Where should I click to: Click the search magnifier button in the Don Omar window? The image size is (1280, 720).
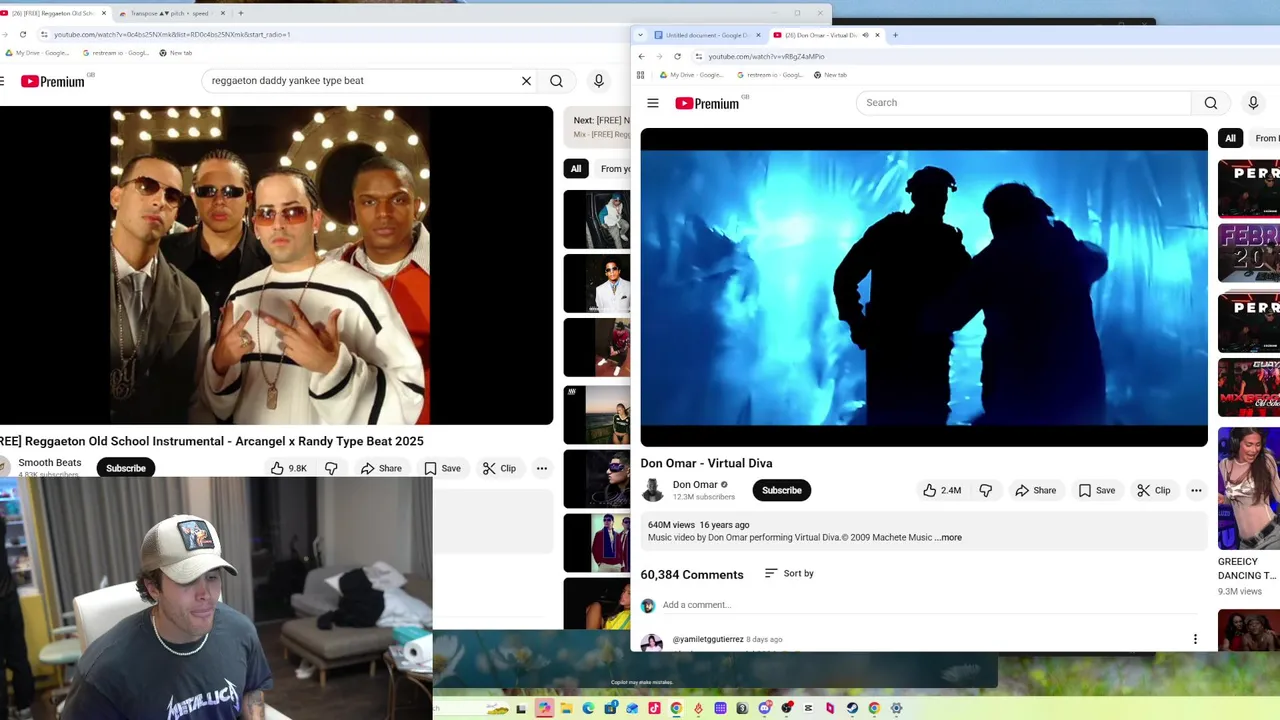1210,103
